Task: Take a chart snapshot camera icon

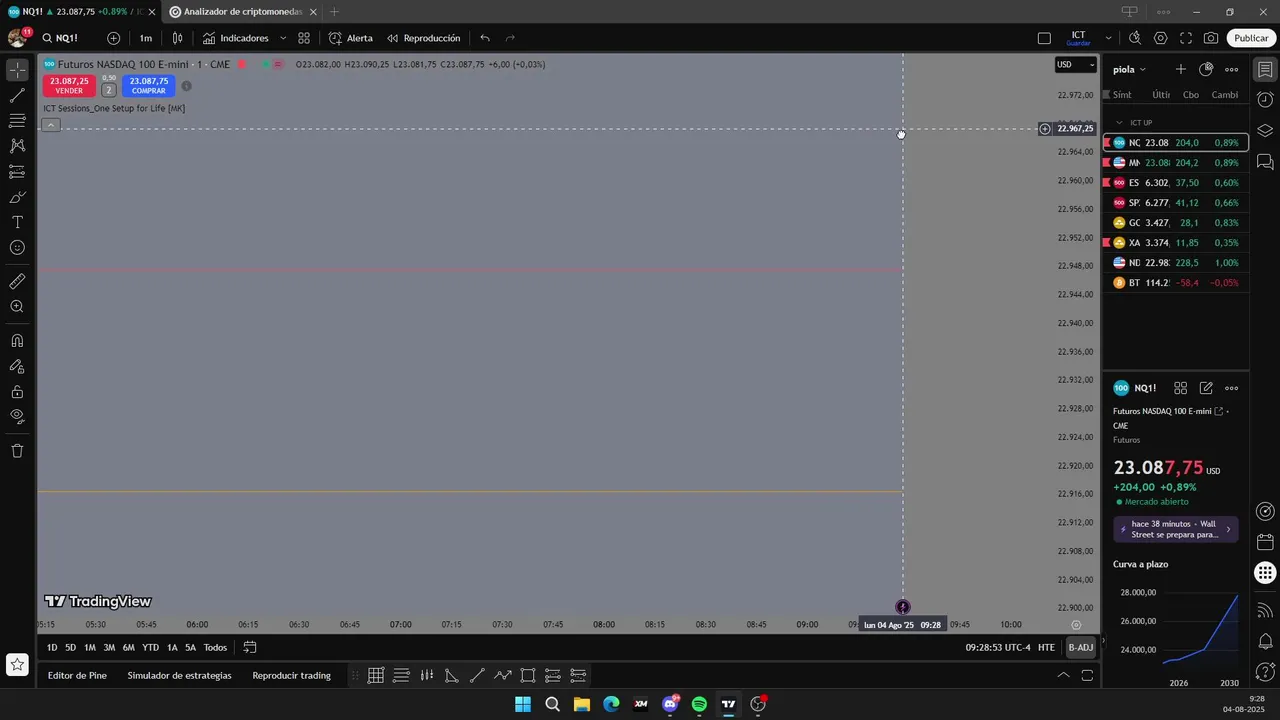Action: (1211, 38)
